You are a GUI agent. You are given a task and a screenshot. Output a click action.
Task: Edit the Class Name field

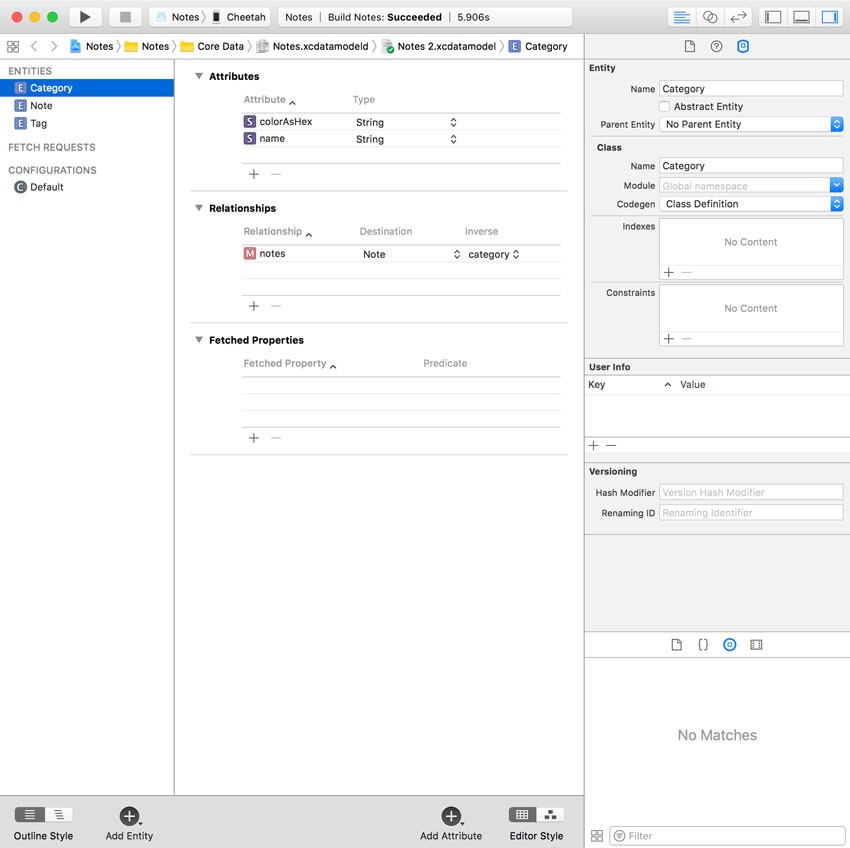751,165
